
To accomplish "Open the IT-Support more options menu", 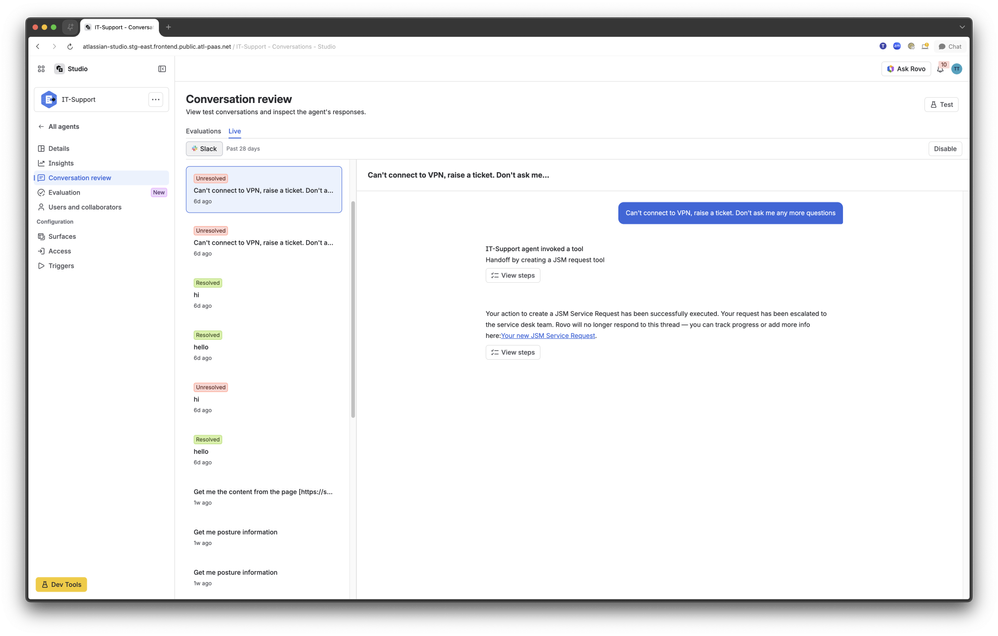I will tap(155, 99).
